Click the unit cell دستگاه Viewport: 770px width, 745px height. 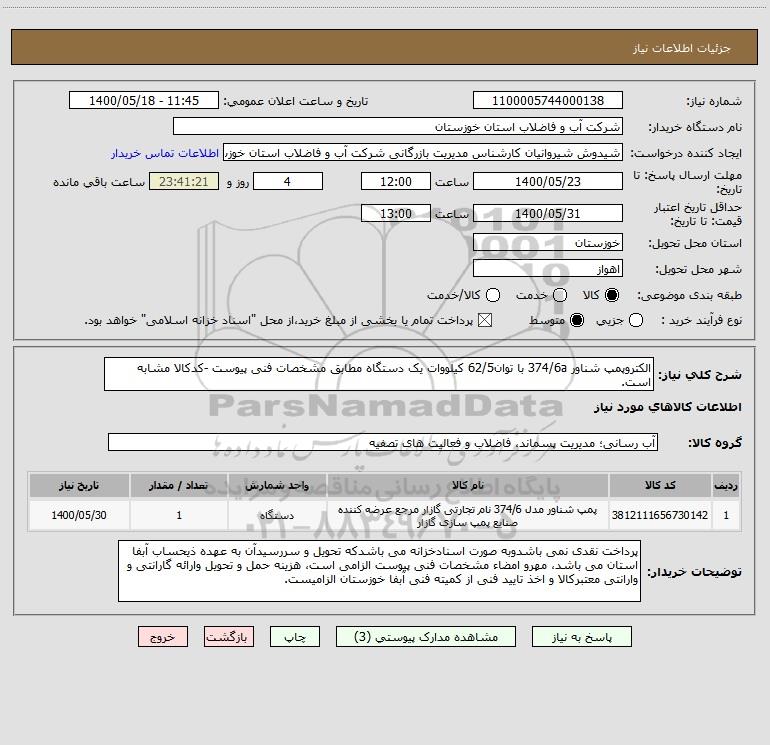(x=277, y=515)
